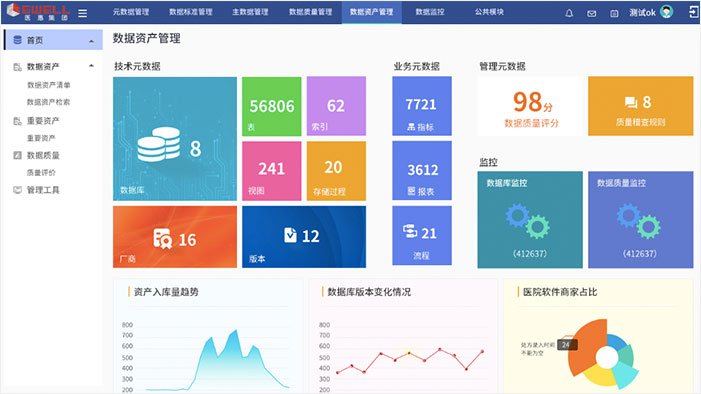Open the 98分 数据质量评分 card

(x=530, y=106)
